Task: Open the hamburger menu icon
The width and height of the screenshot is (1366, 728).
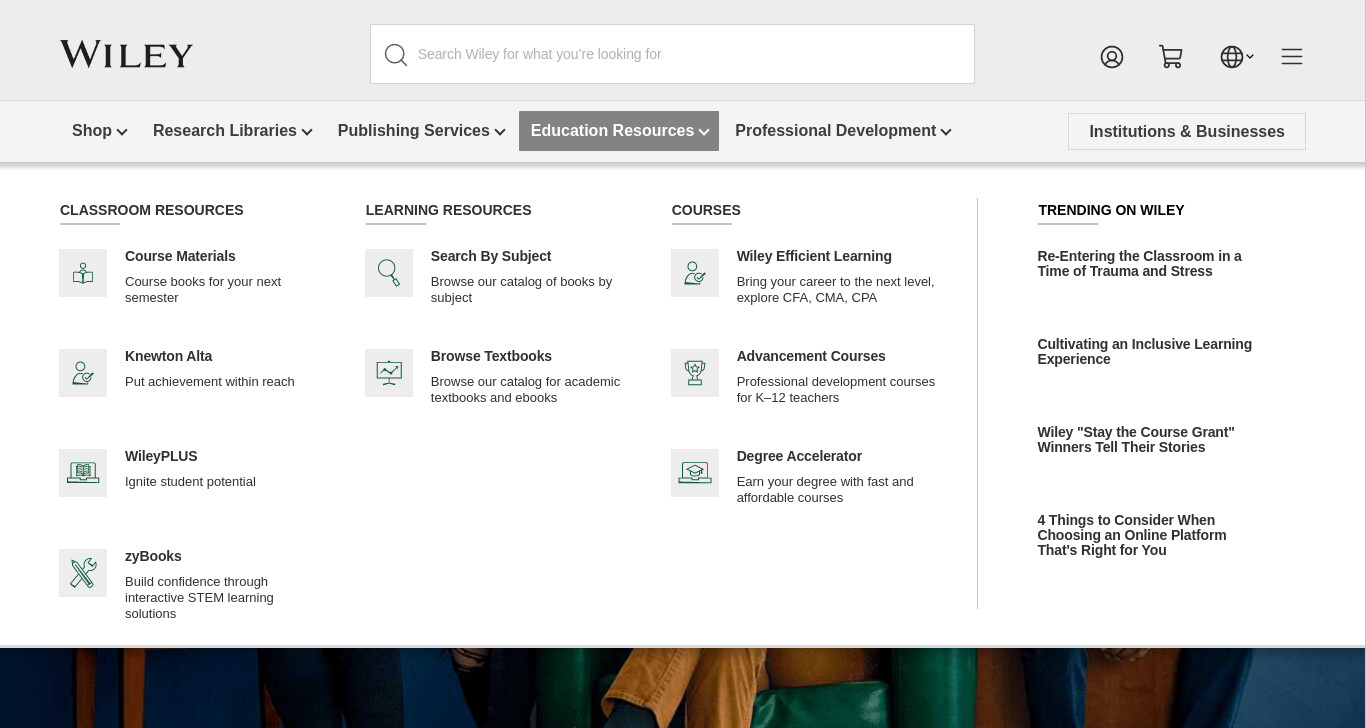Action: (1292, 57)
